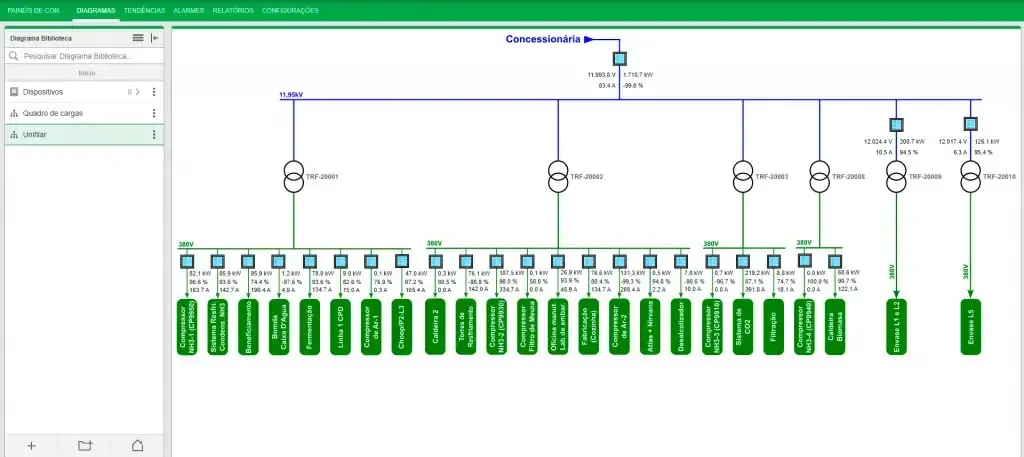The height and width of the screenshot is (457, 1024).
Task: Click the new folder icon
Action: click(85, 446)
